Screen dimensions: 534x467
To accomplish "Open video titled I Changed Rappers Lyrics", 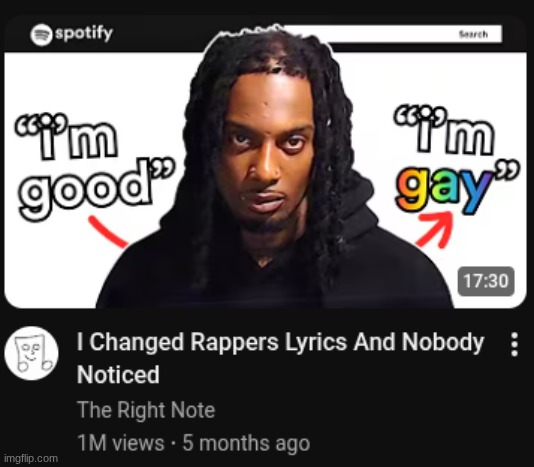I will [280, 358].
